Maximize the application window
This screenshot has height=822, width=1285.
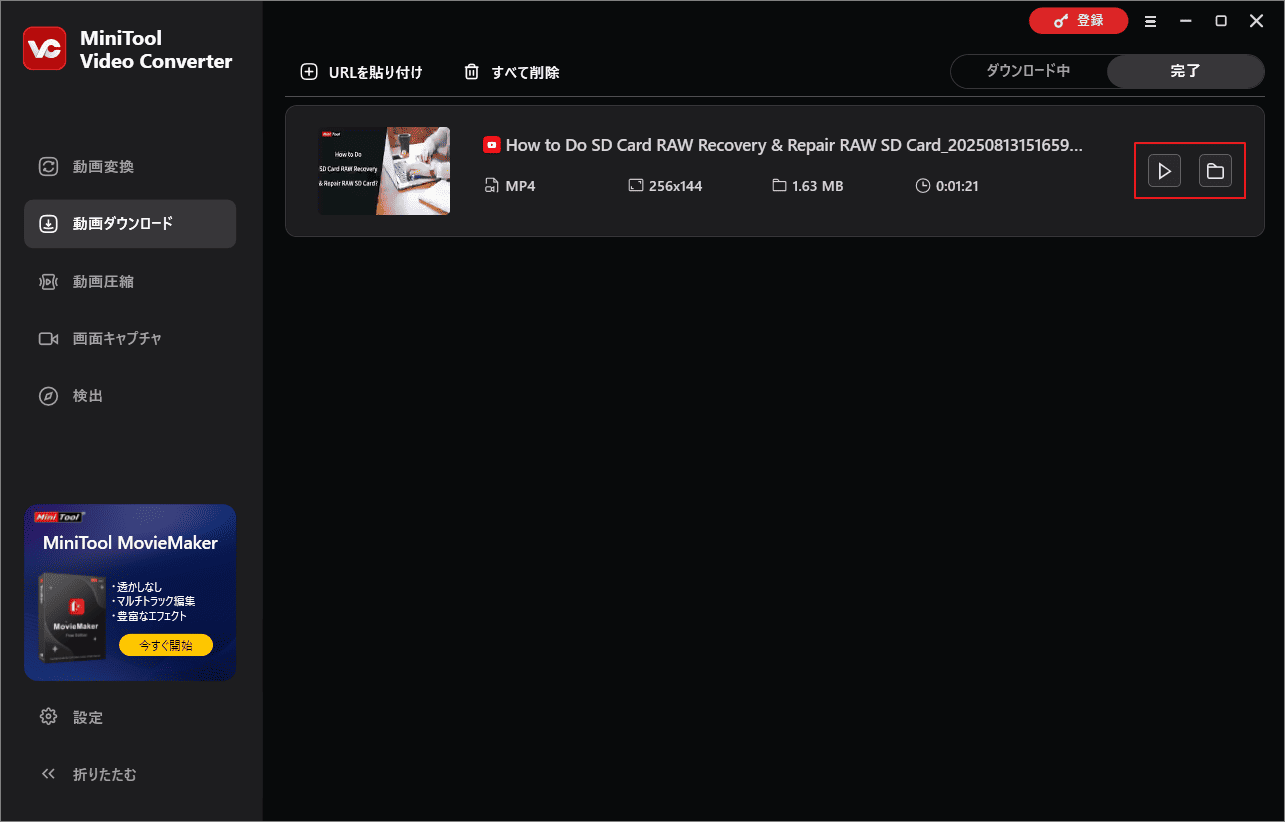(1221, 21)
